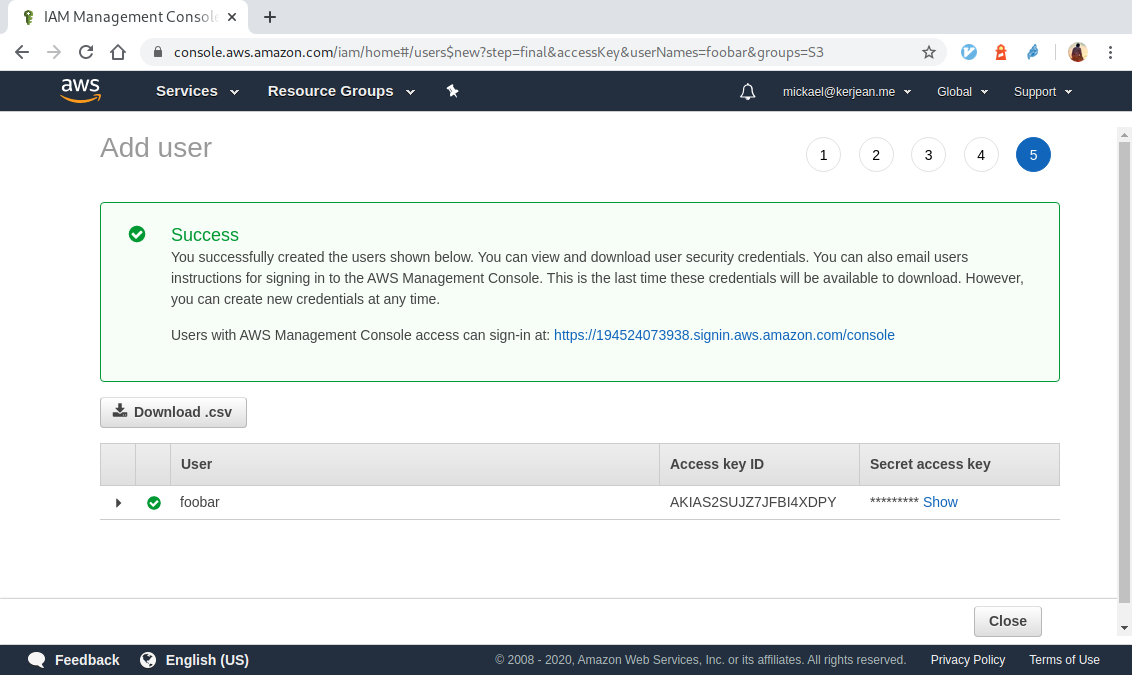Open the Global region dropdown
This screenshot has height=675, width=1132.
point(962,92)
